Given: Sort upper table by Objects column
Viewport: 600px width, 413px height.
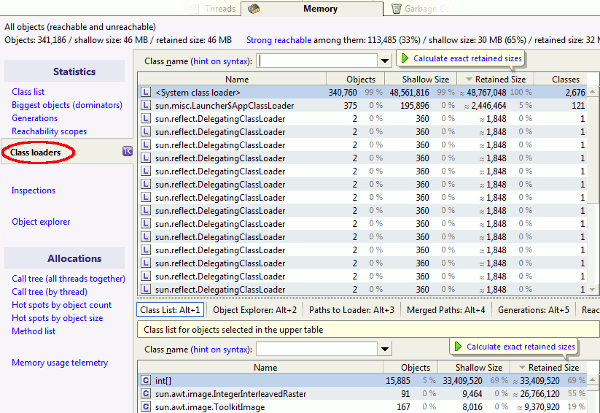Looking at the screenshot, I should (x=356, y=79).
